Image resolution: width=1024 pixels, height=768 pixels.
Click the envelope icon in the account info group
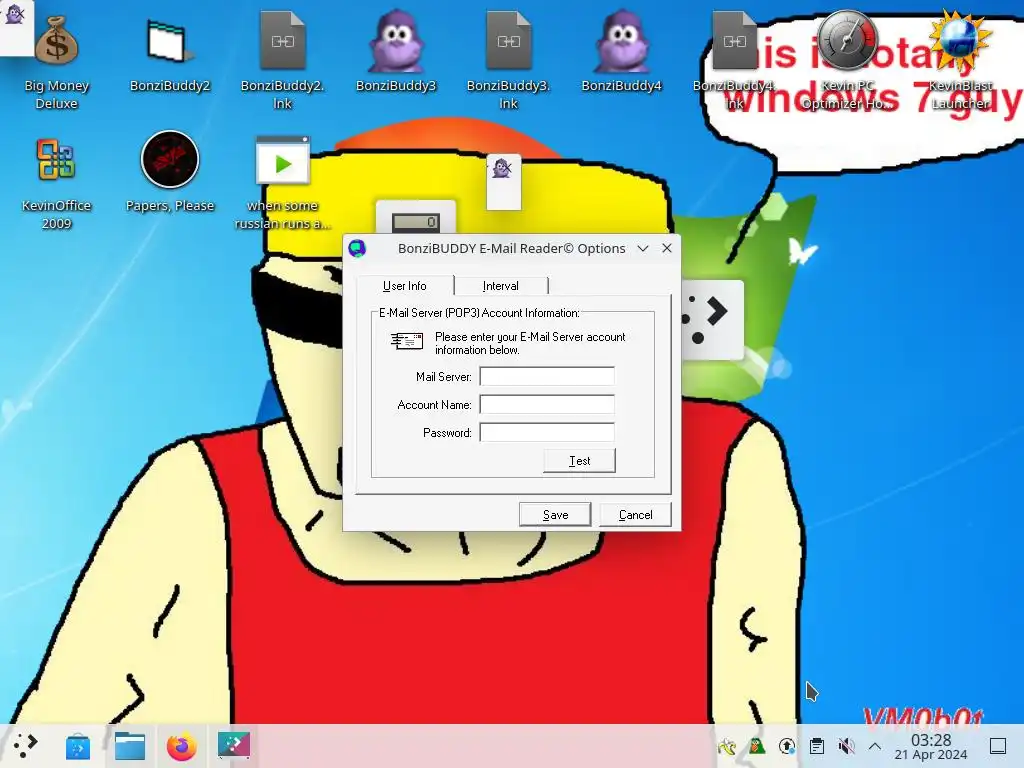[x=407, y=340]
